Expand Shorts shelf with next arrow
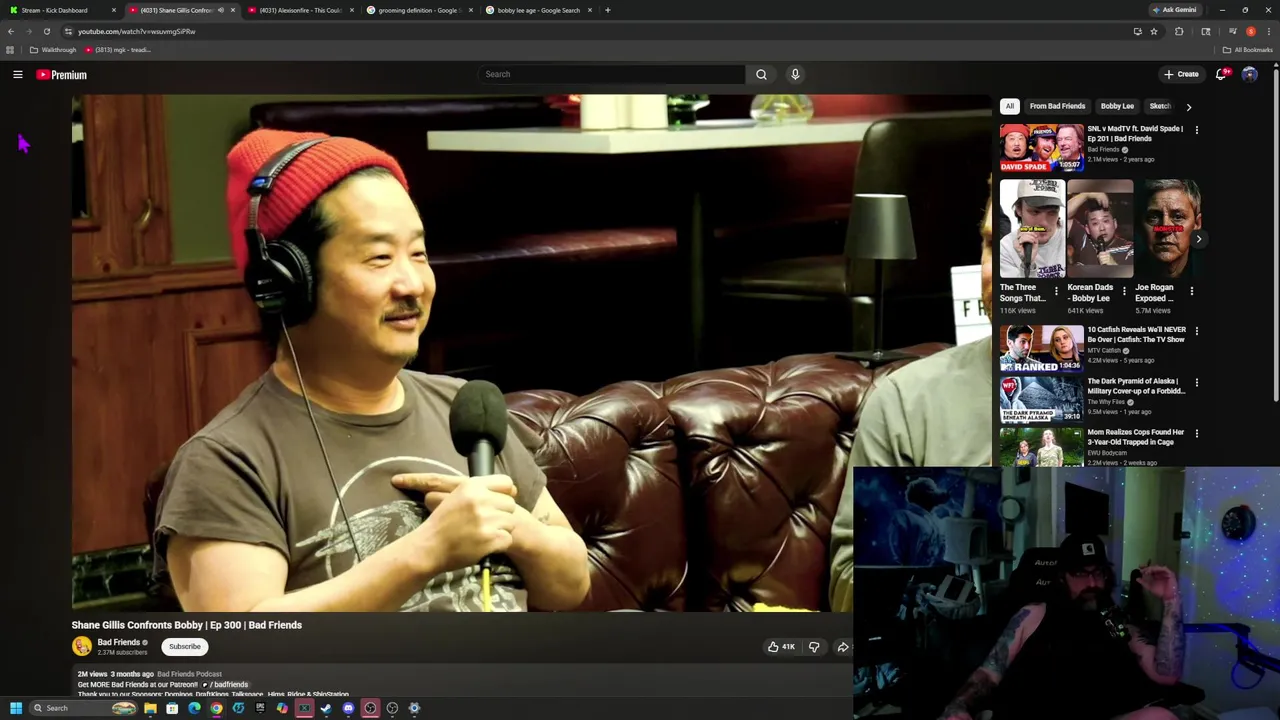This screenshot has width=1280, height=720. [1198, 239]
